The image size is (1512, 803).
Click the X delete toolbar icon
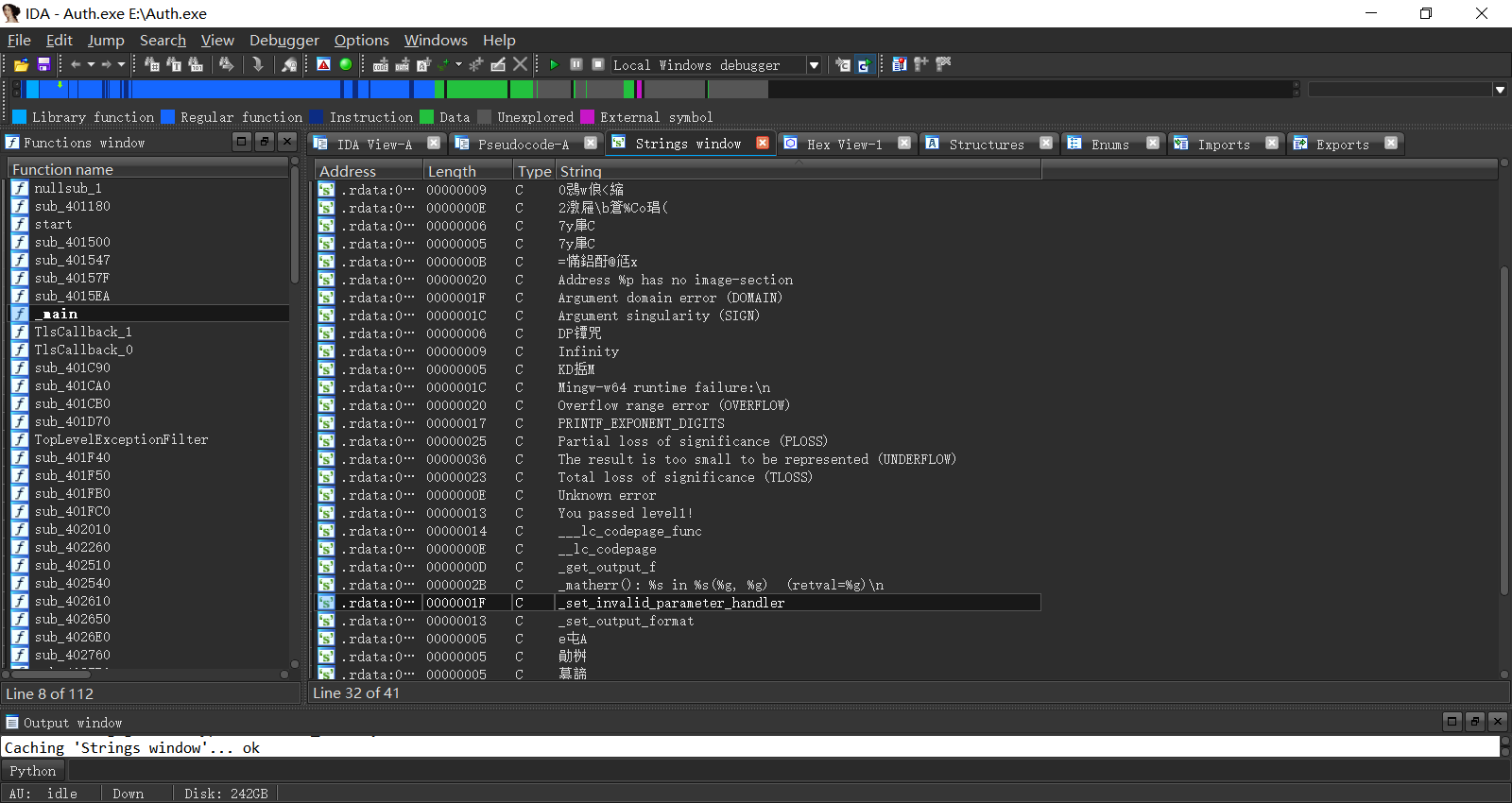tap(520, 64)
